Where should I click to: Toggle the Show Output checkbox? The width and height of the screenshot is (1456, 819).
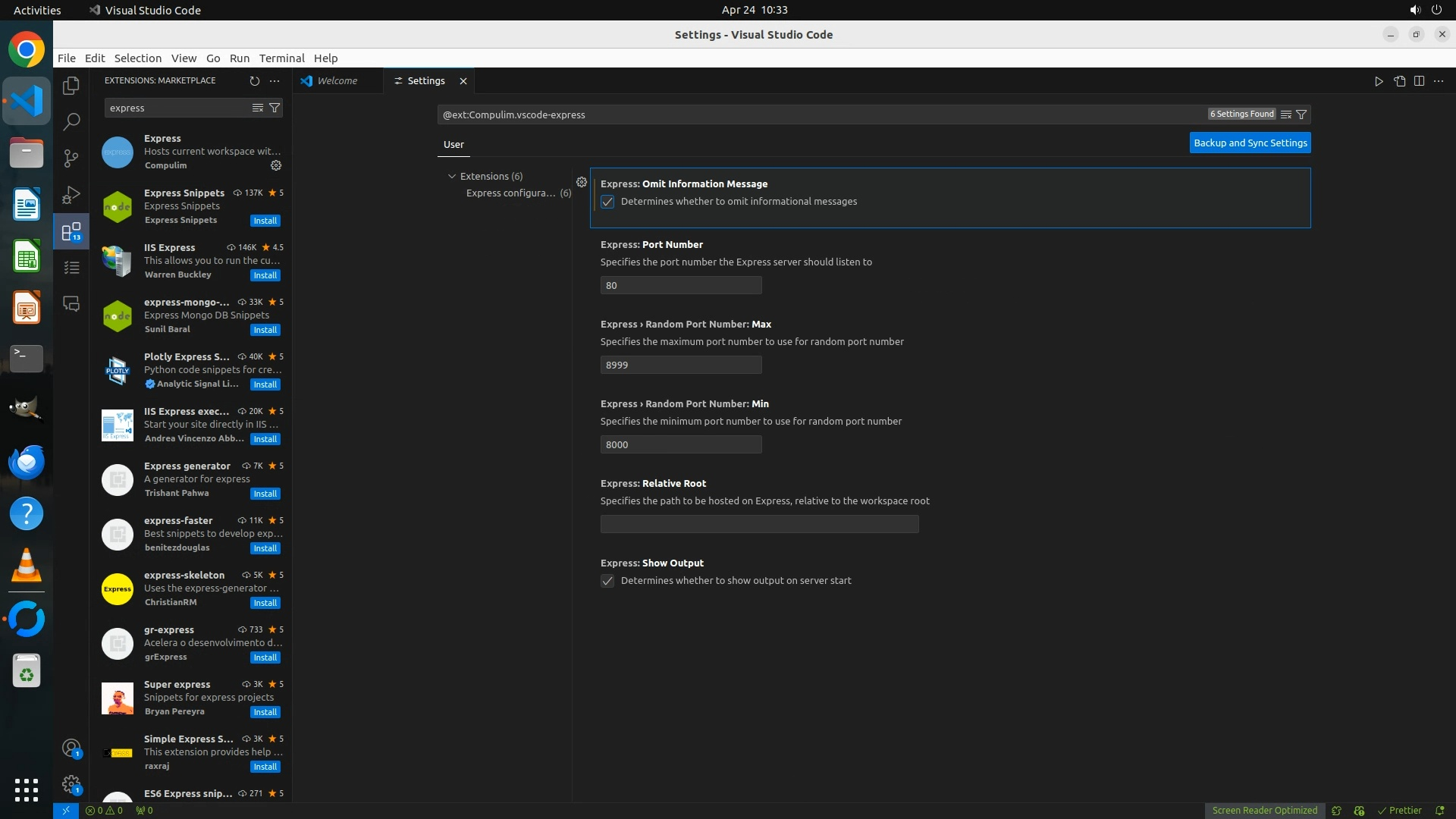tap(607, 581)
